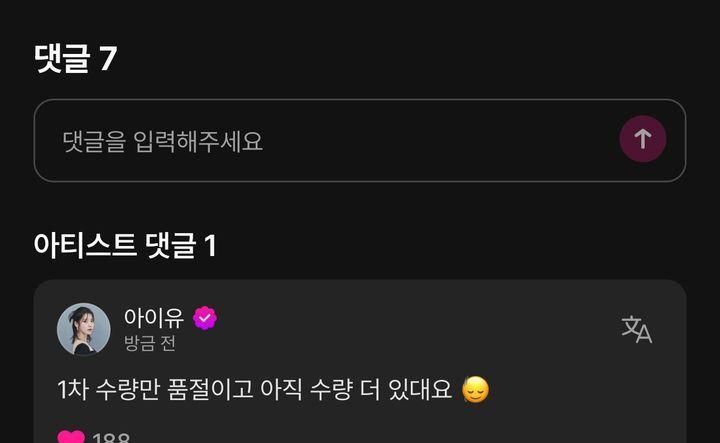720x443 pixels.
Task: Focus the comment input box
Action: pos(360,140)
